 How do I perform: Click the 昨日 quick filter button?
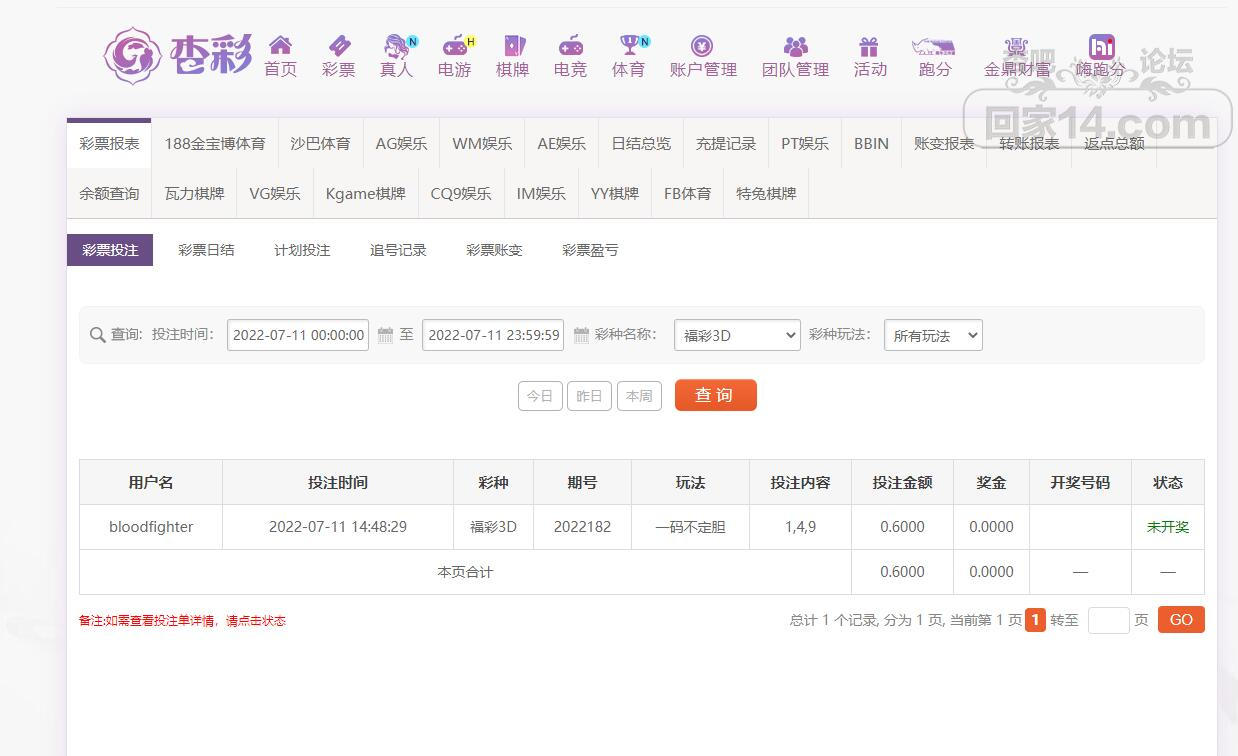(x=589, y=396)
